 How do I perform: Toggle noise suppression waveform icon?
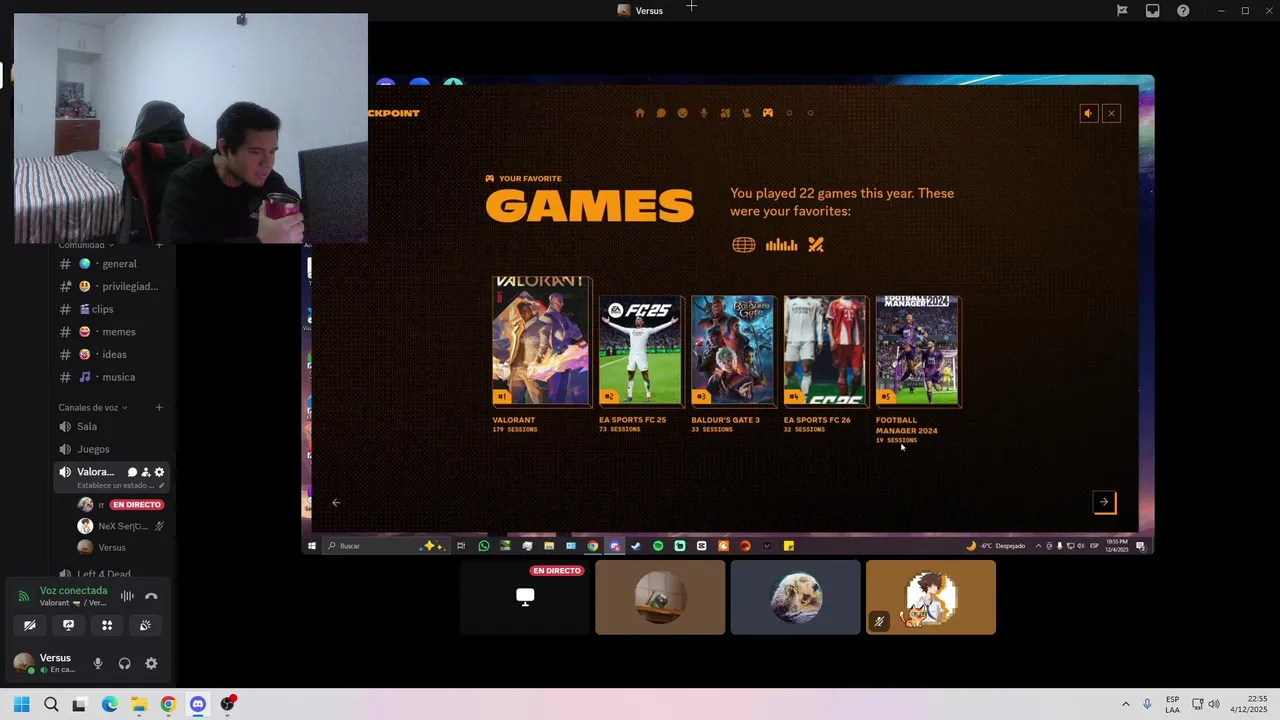pyautogui.click(x=127, y=596)
